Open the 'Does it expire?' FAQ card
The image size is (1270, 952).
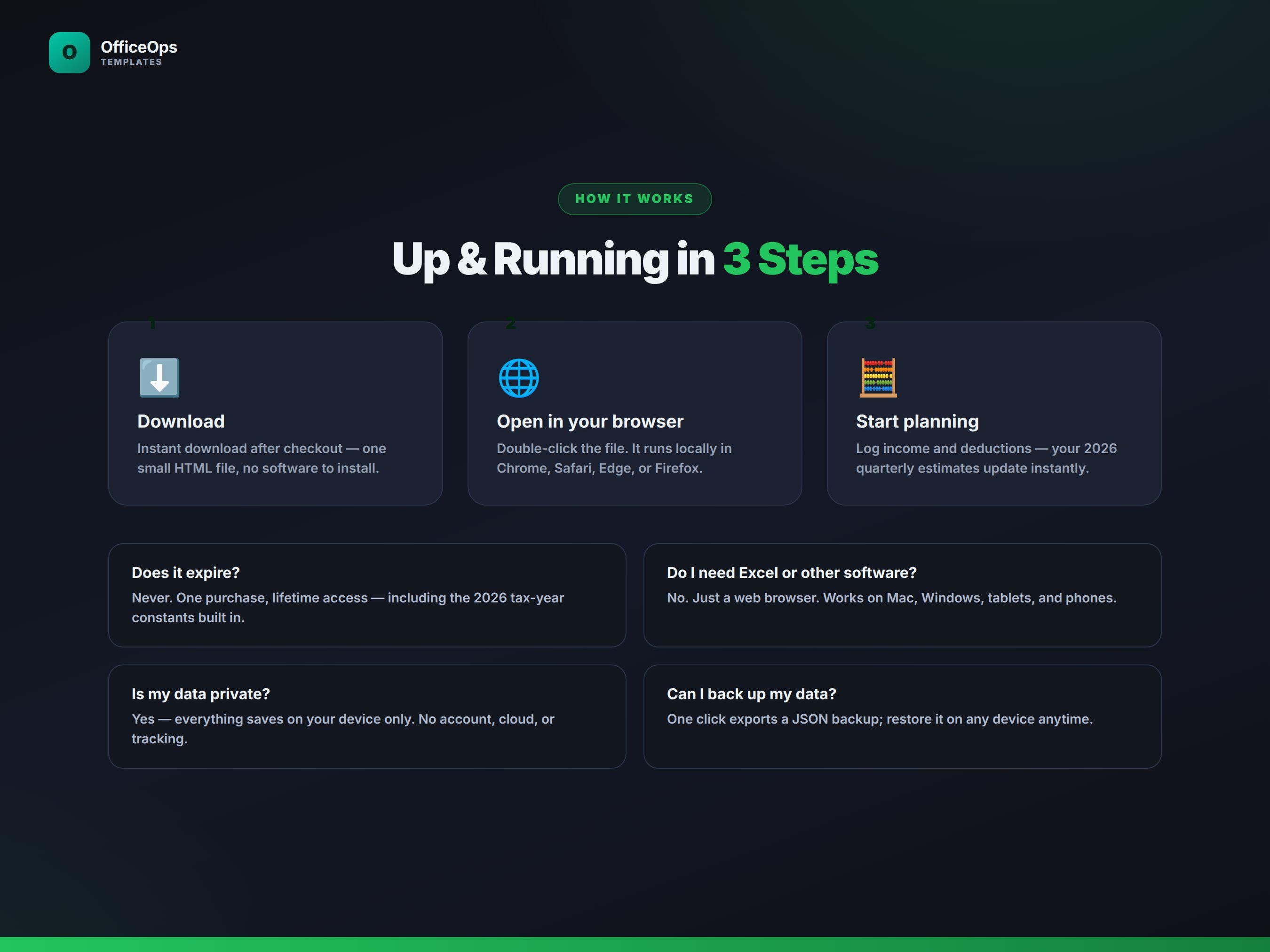pos(367,595)
